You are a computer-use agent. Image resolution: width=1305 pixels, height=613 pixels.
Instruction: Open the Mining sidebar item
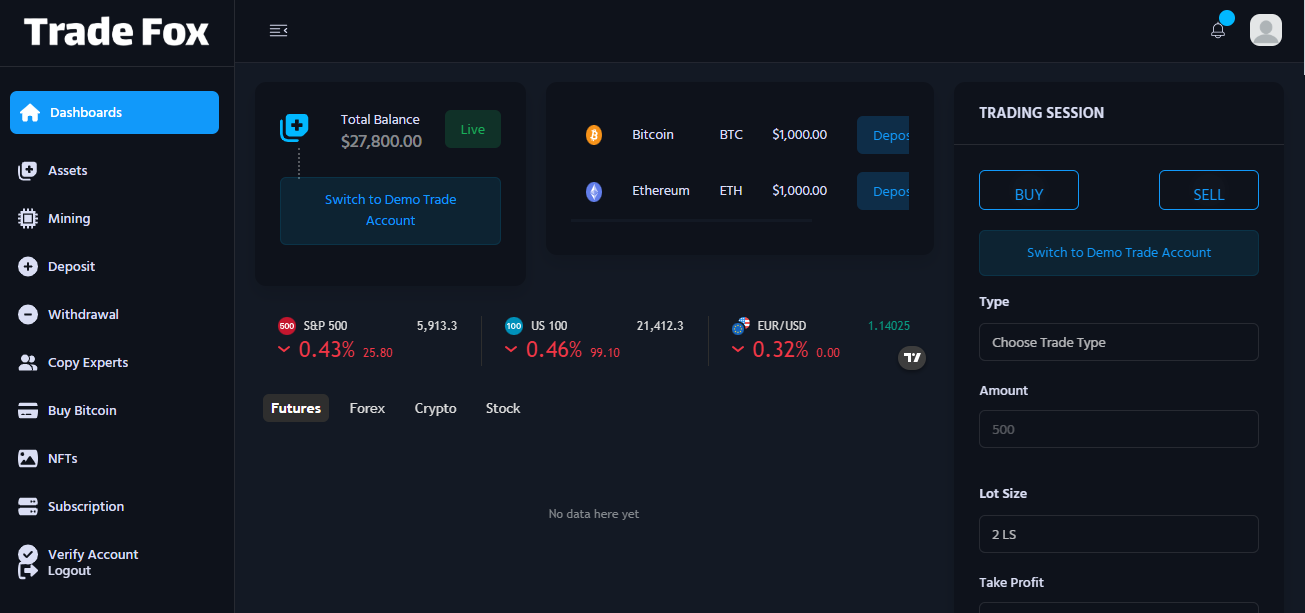68,219
